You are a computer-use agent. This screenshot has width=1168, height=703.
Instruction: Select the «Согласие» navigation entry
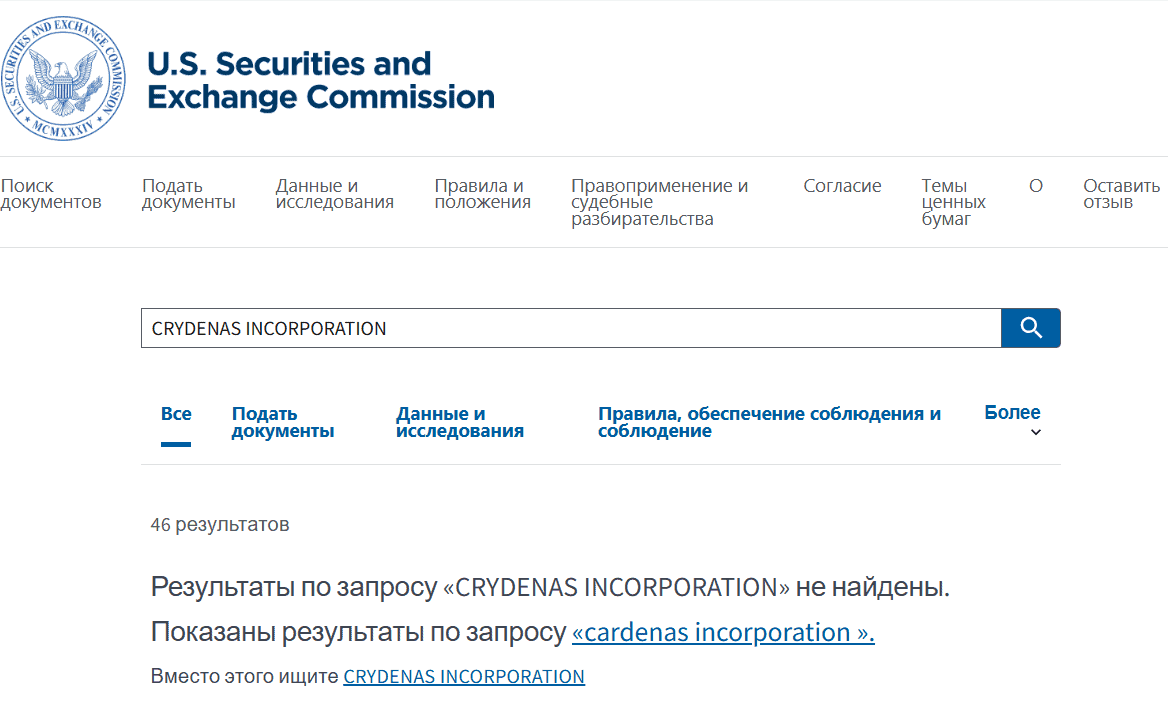[x=843, y=185]
